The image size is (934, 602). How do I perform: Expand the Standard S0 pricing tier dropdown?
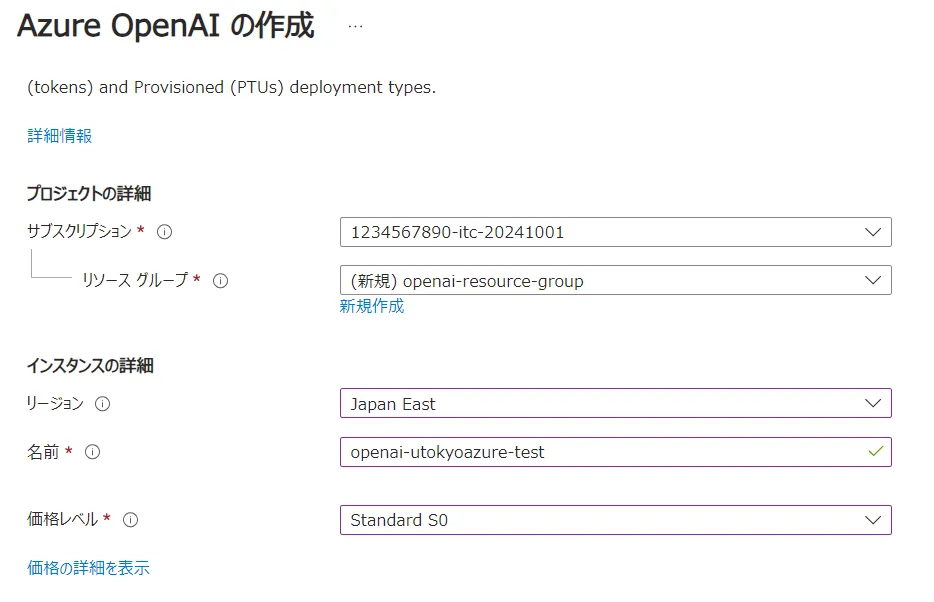pos(615,520)
